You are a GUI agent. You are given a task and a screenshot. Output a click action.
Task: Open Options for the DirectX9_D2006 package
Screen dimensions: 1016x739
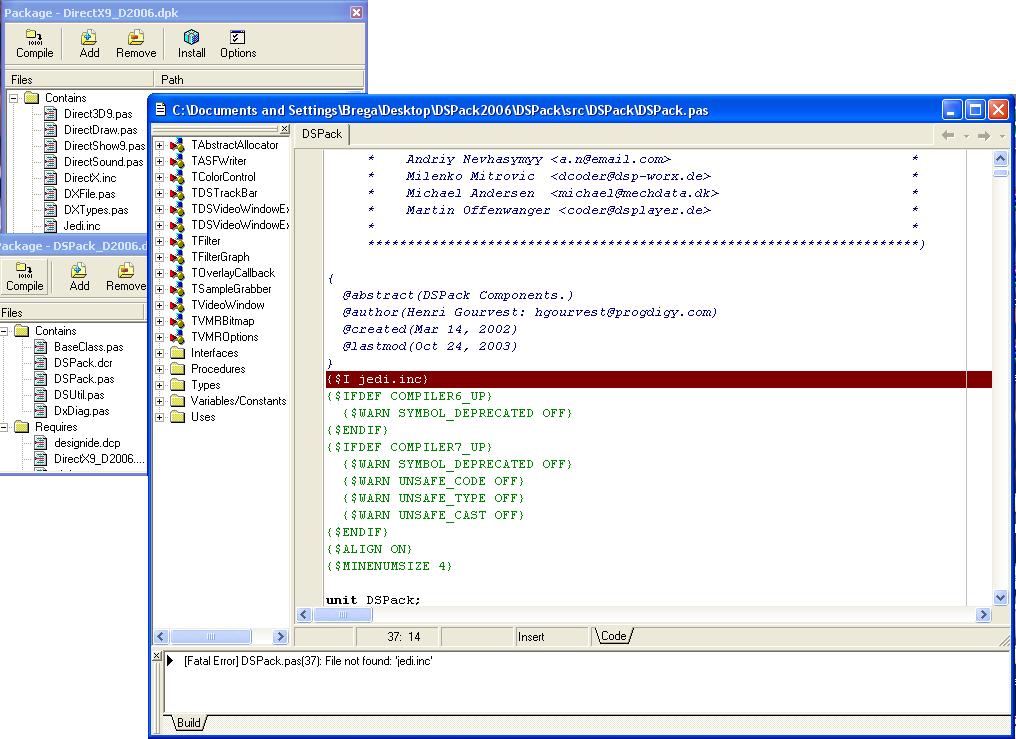pyautogui.click(x=238, y=44)
